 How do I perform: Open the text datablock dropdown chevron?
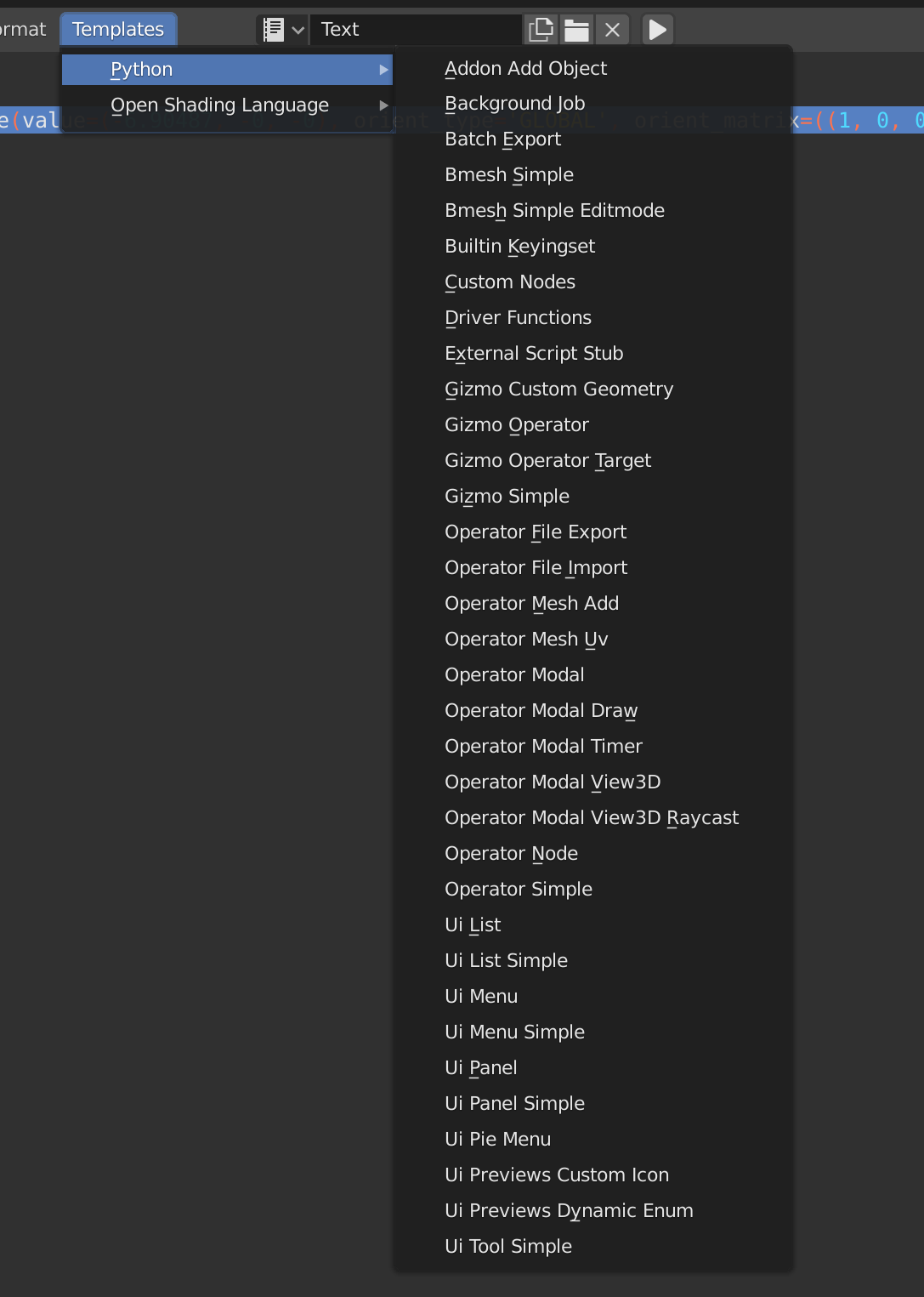[x=298, y=30]
